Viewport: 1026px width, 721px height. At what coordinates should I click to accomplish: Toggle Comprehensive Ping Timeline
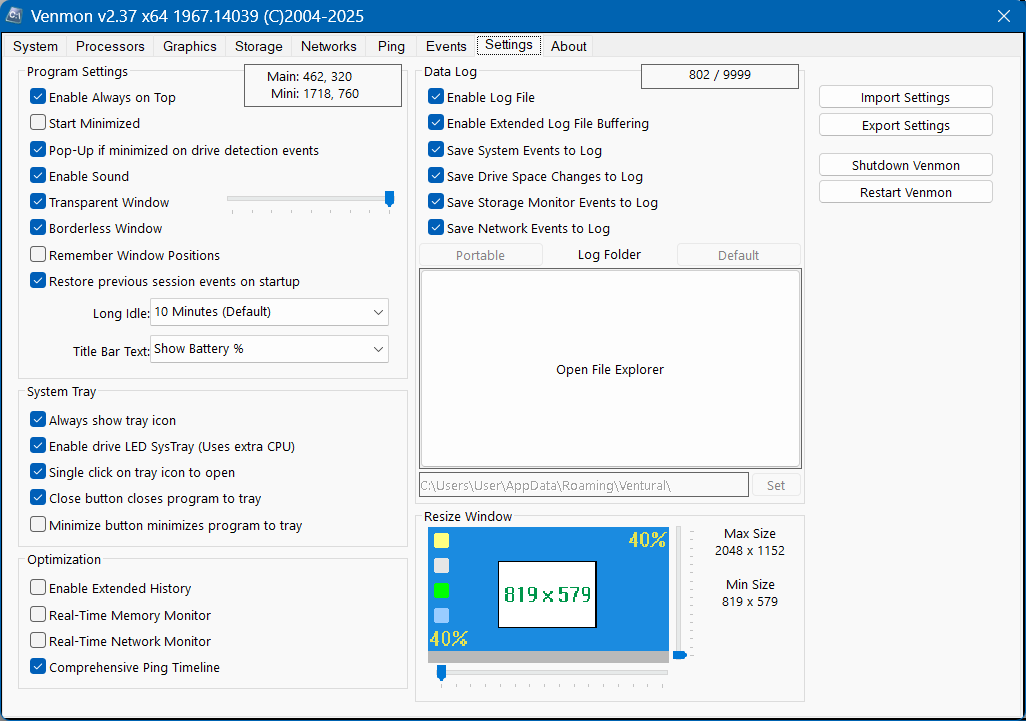pyautogui.click(x=38, y=667)
